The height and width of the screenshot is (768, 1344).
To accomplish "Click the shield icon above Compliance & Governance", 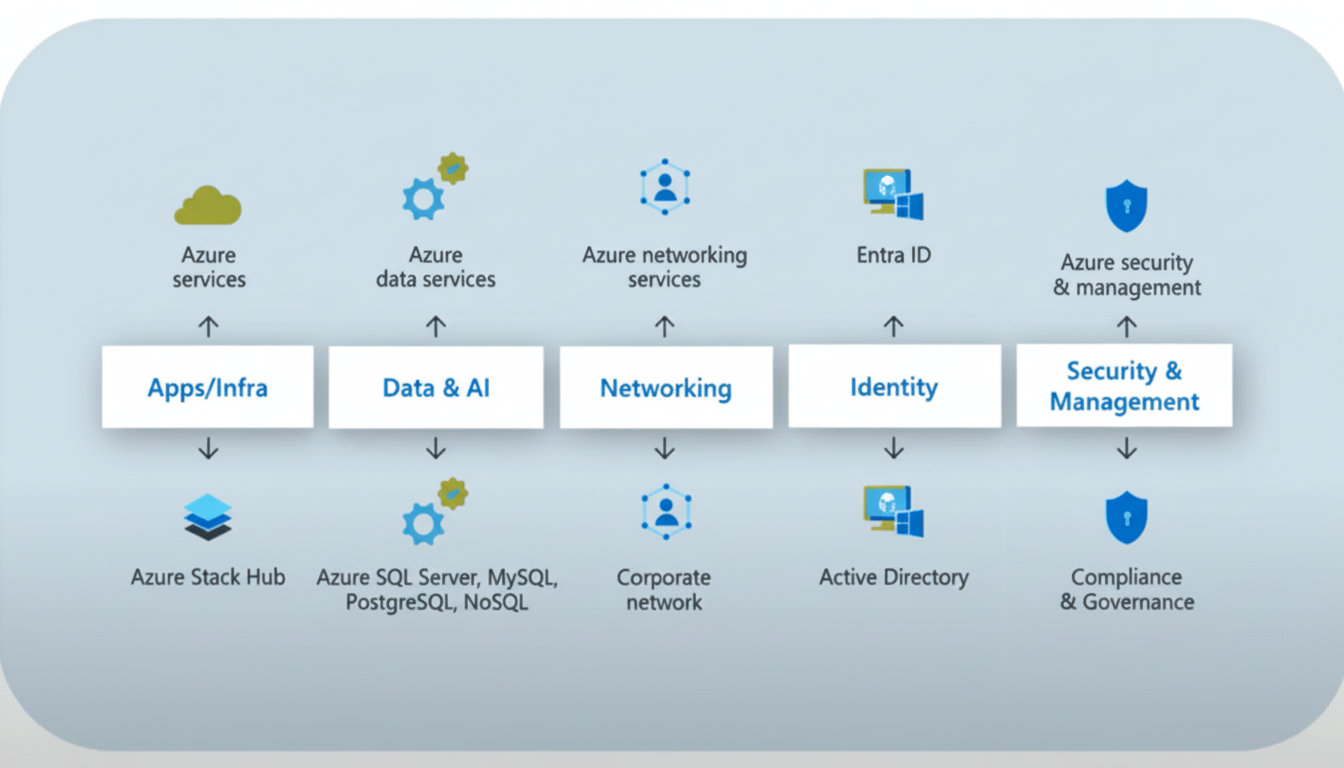I will pos(1126,517).
